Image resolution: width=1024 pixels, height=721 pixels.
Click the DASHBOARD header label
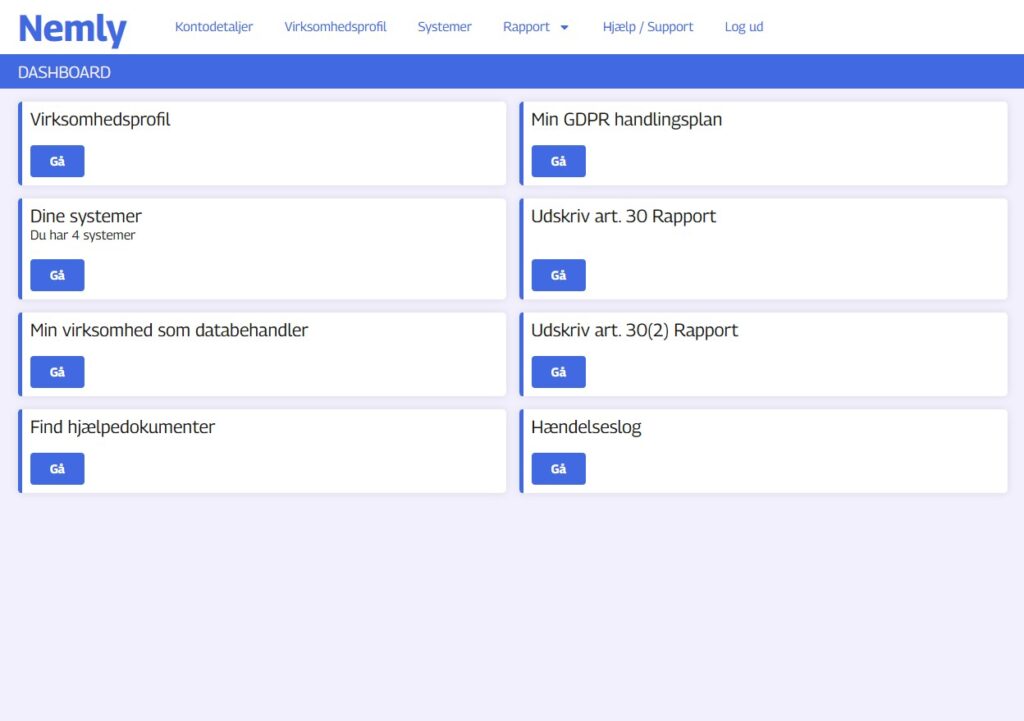point(64,73)
